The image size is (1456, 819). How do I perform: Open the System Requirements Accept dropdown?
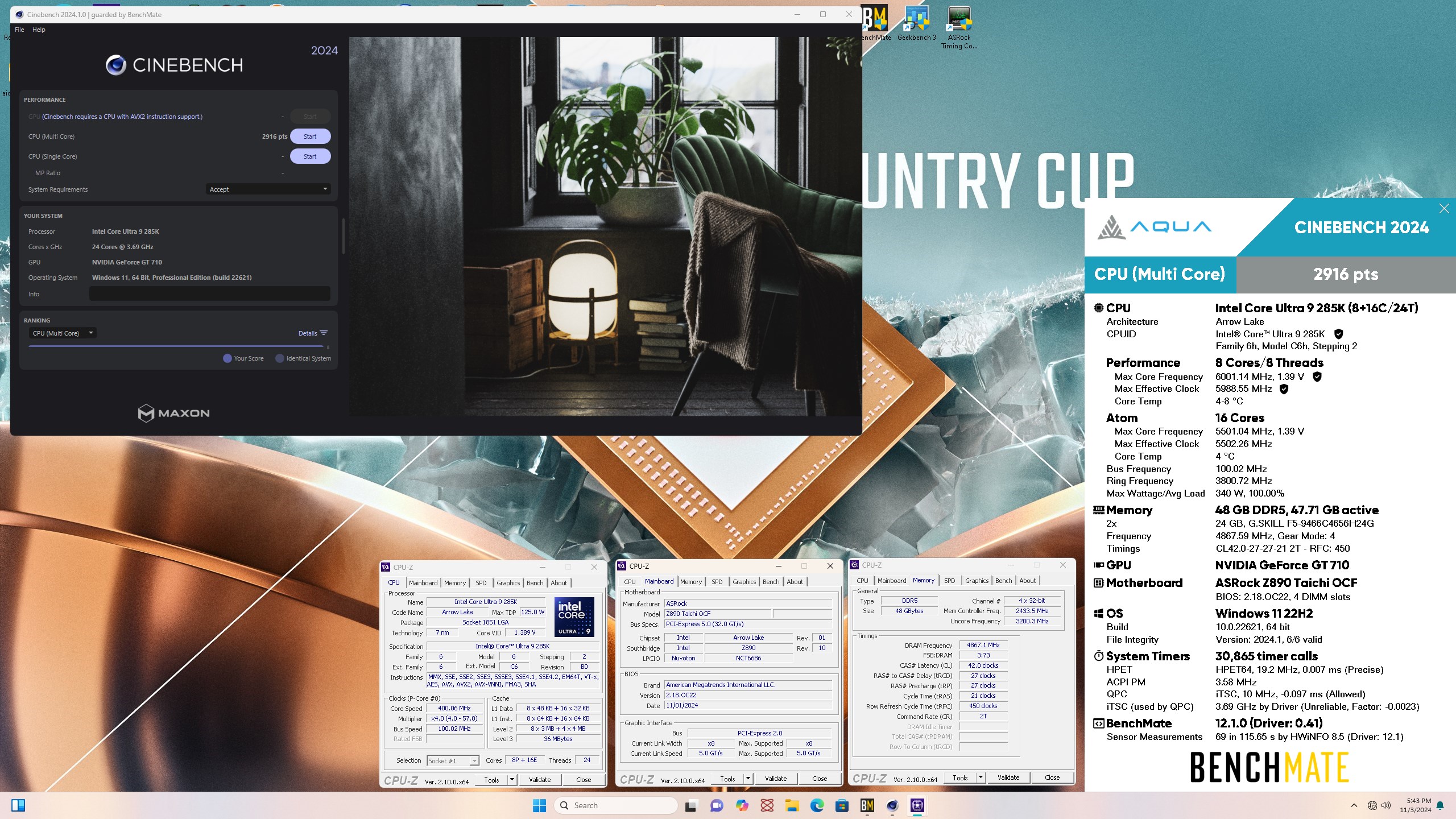click(268, 189)
